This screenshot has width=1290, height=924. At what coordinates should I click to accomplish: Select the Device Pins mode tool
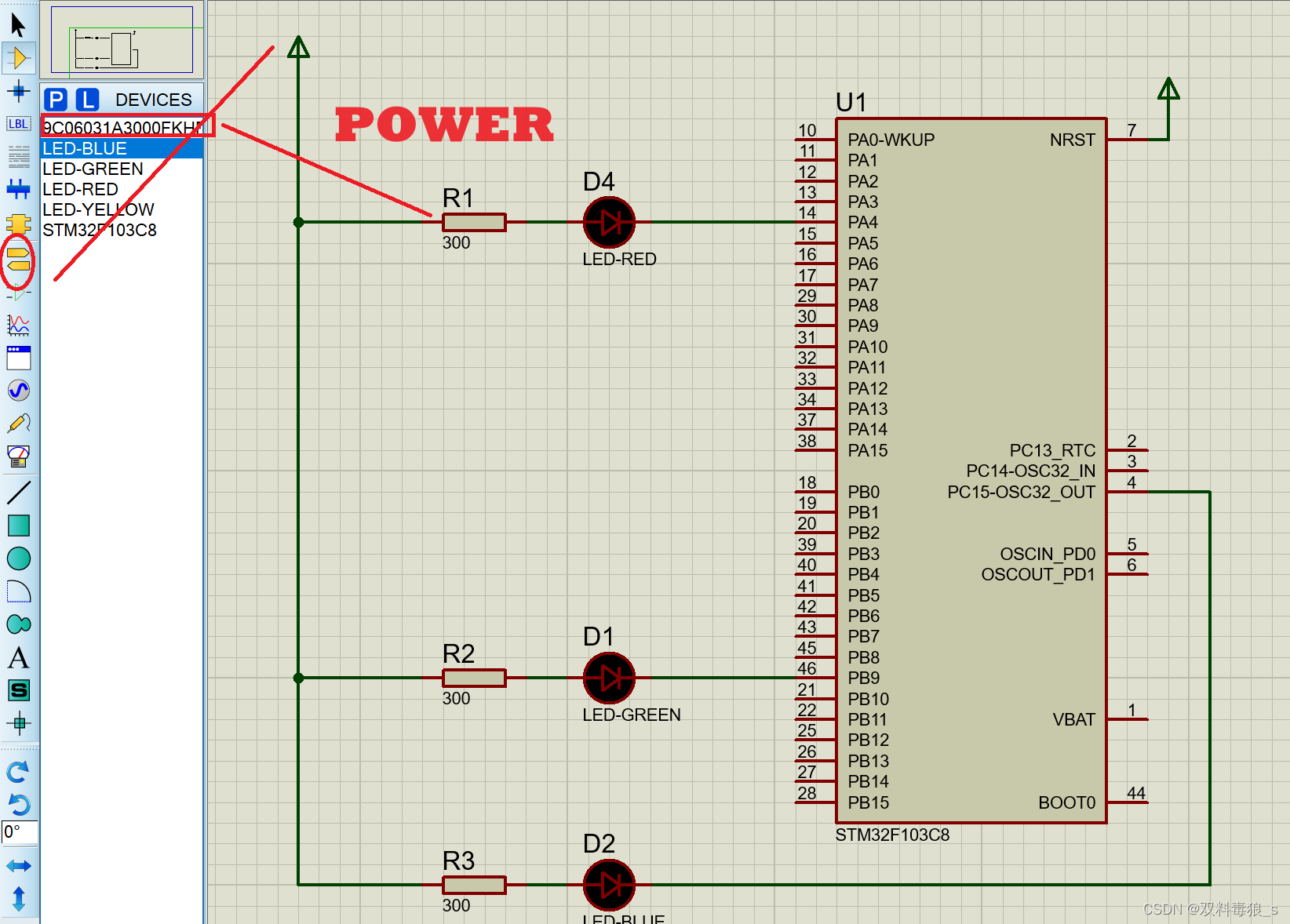[18, 294]
